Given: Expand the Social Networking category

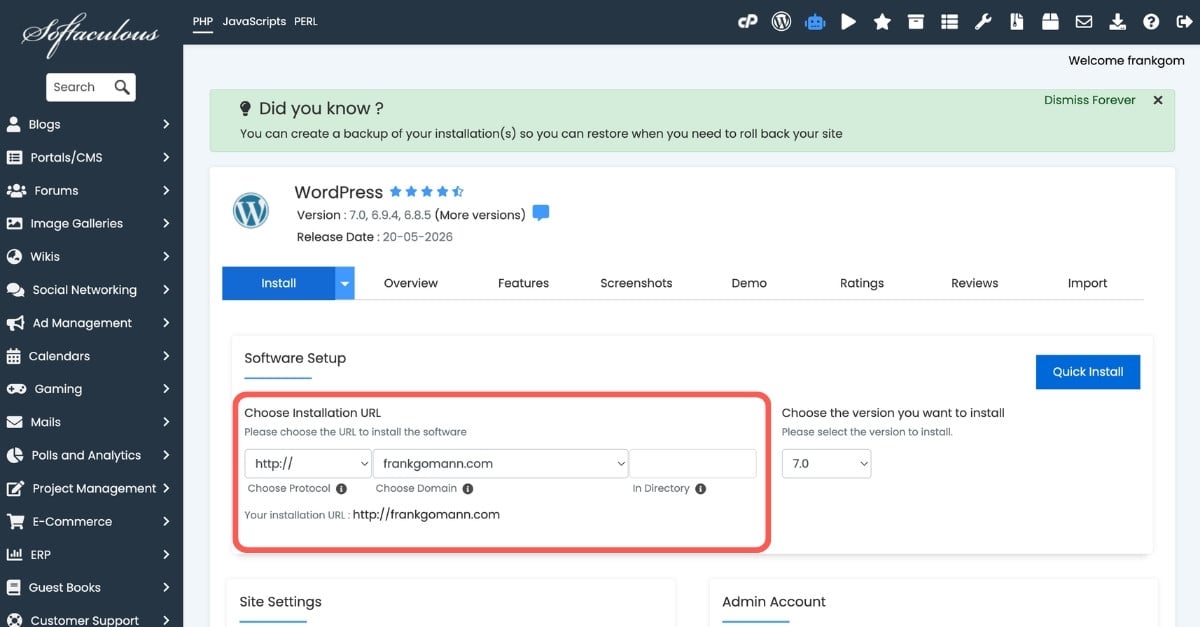Looking at the screenshot, I should pyautogui.click(x=91, y=289).
